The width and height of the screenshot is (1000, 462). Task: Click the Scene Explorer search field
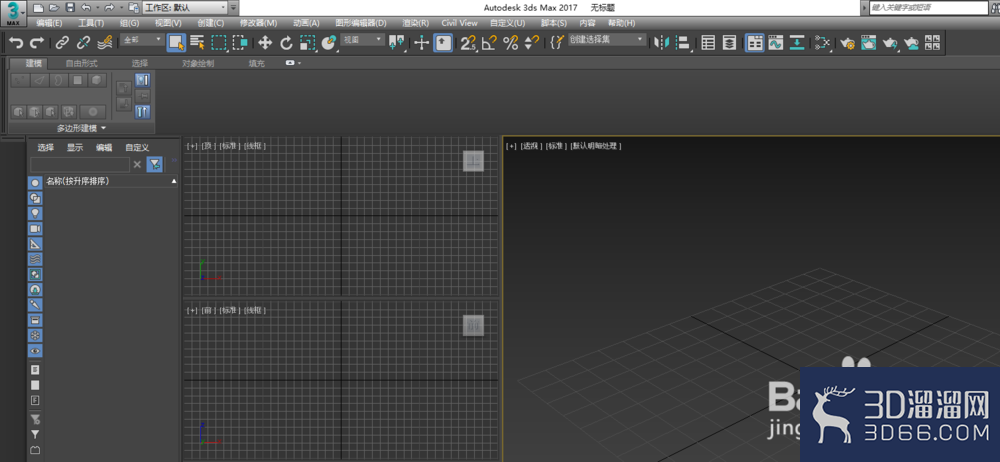tap(80, 165)
